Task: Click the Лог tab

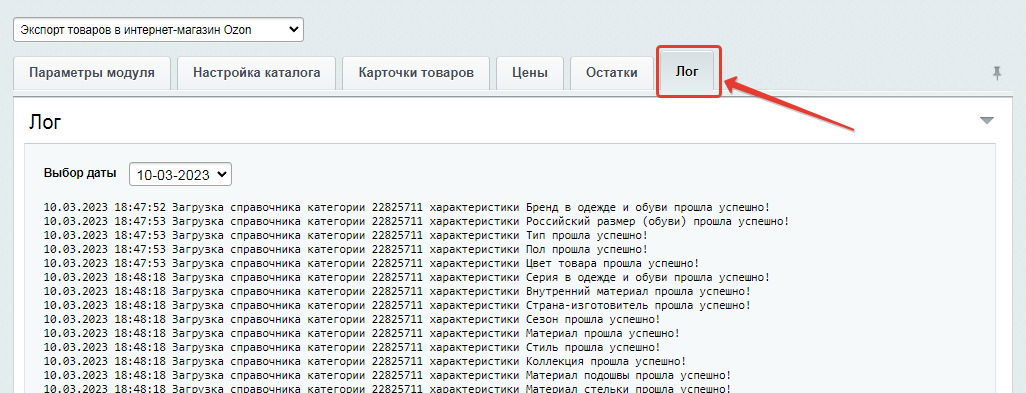Action: 688,72
